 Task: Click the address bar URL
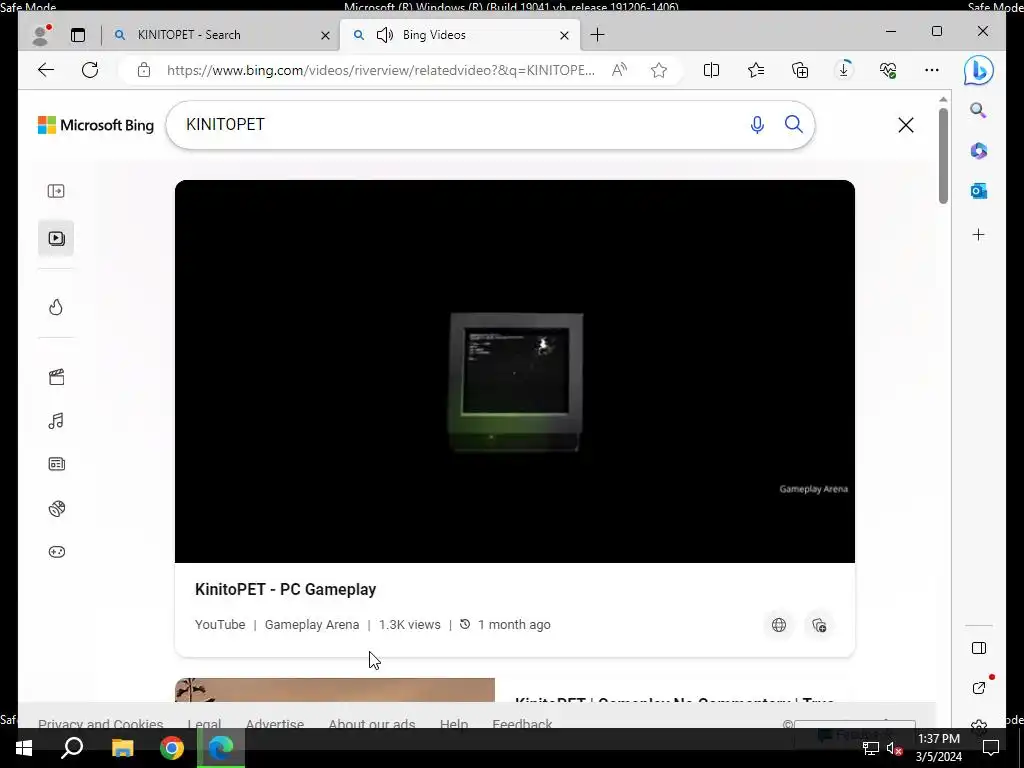tap(381, 70)
